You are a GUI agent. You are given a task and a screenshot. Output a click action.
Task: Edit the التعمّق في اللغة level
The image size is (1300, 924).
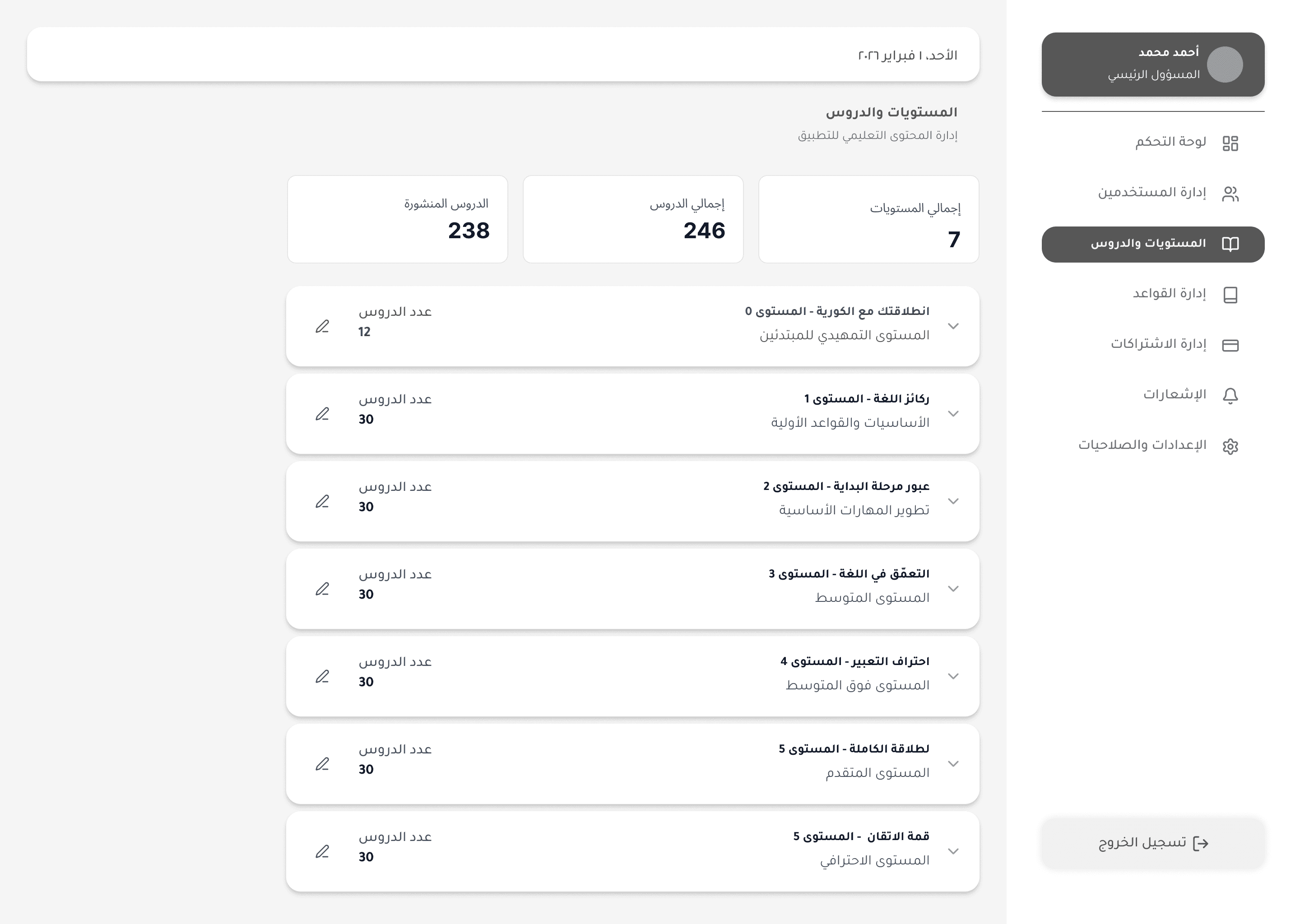click(322, 589)
